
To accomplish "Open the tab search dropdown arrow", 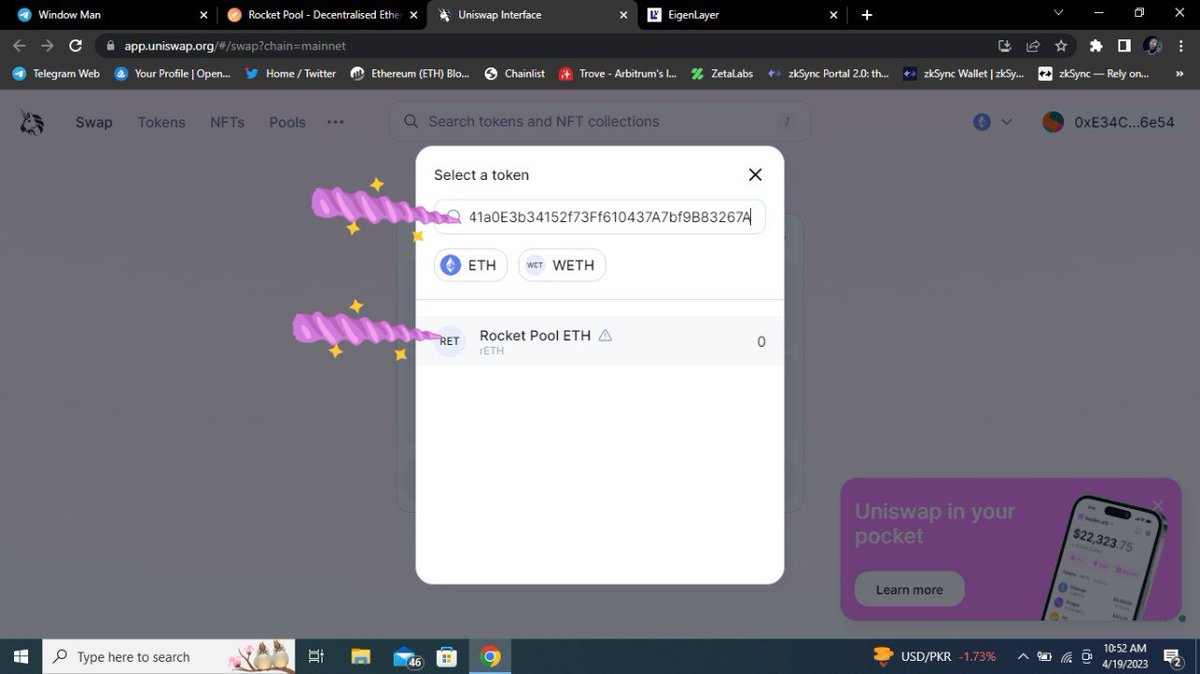I will click(1058, 13).
